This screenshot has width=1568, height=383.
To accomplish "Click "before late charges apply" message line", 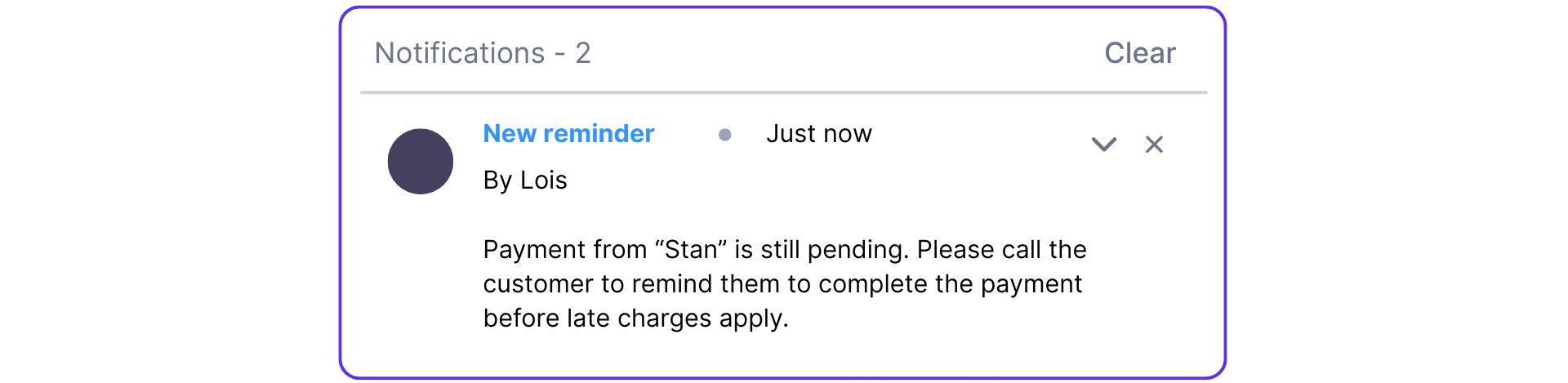I will 635,318.
